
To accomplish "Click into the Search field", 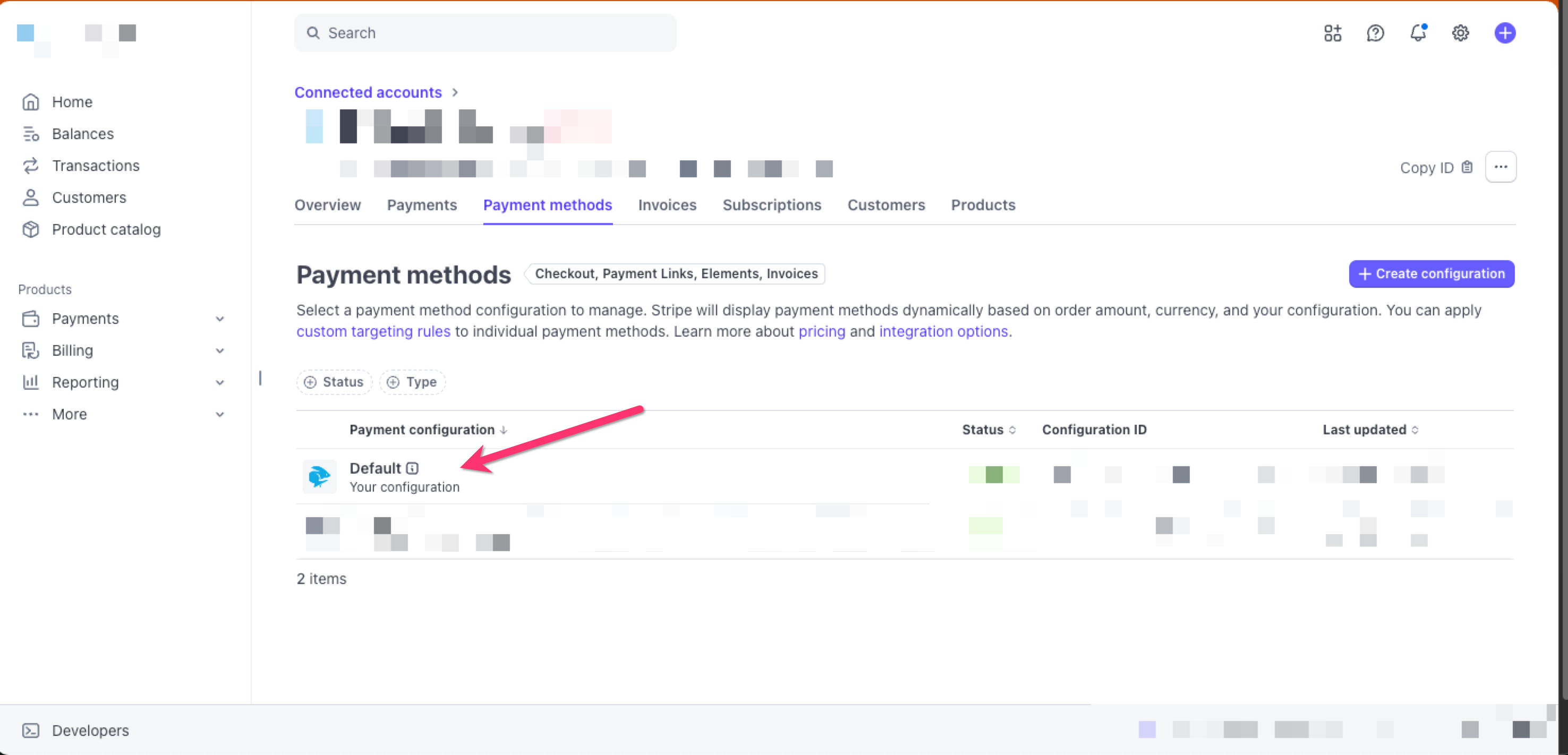I will pyautogui.click(x=484, y=33).
